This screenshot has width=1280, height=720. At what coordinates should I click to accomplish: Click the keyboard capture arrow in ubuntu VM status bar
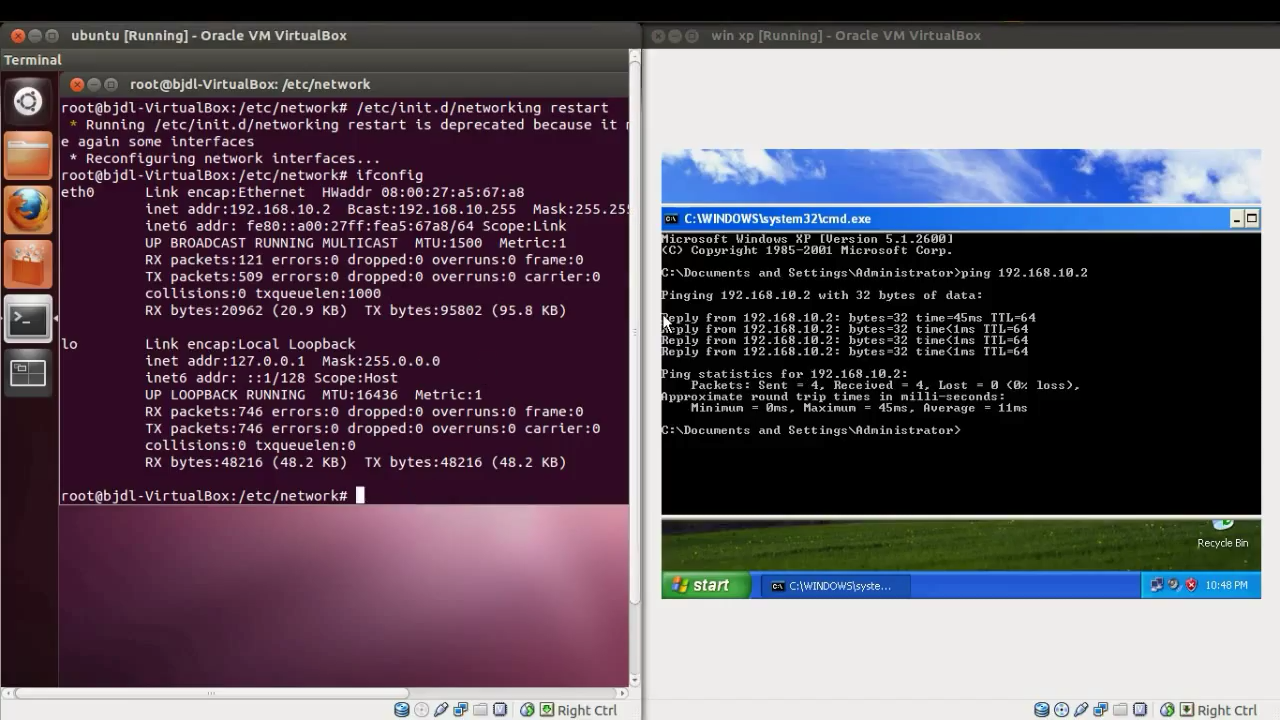coord(547,710)
